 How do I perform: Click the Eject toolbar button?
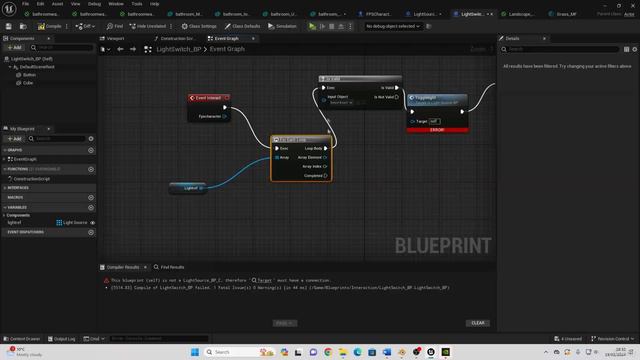[341, 26]
